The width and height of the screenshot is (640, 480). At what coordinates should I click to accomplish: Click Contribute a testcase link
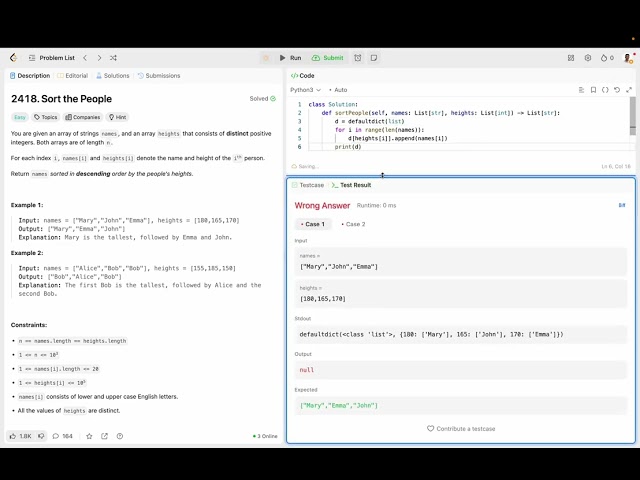tap(461, 429)
